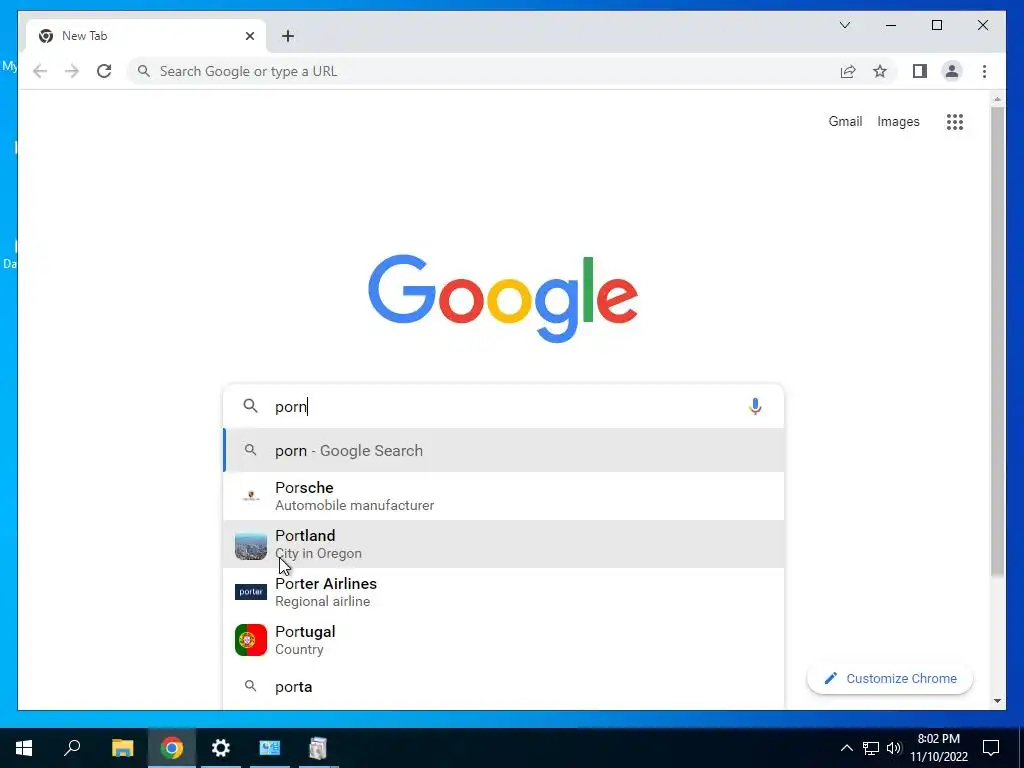The width and height of the screenshot is (1024, 768).
Task: Open the Google apps grid
Action: point(955,121)
